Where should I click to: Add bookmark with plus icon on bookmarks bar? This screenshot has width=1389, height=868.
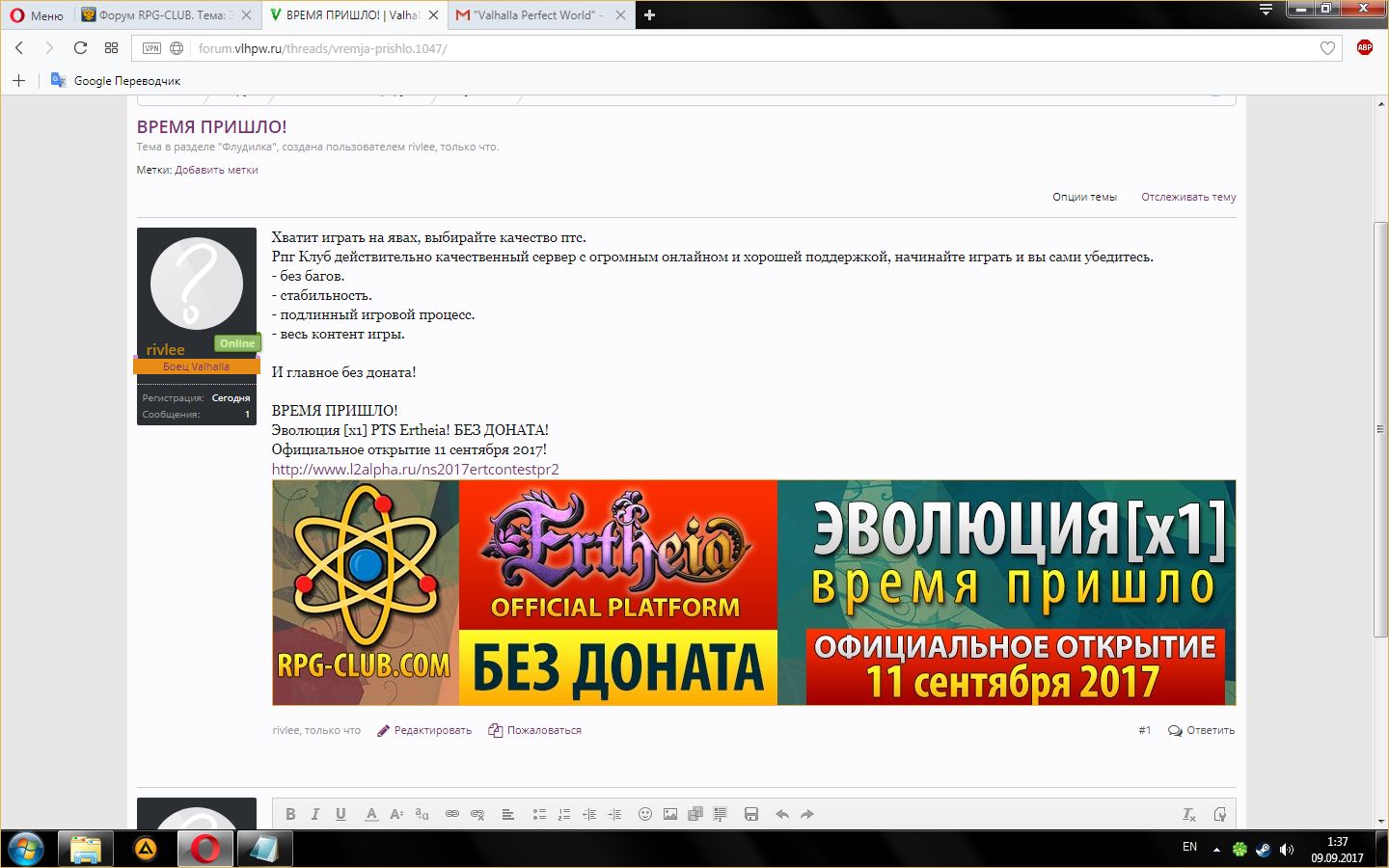click(18, 80)
